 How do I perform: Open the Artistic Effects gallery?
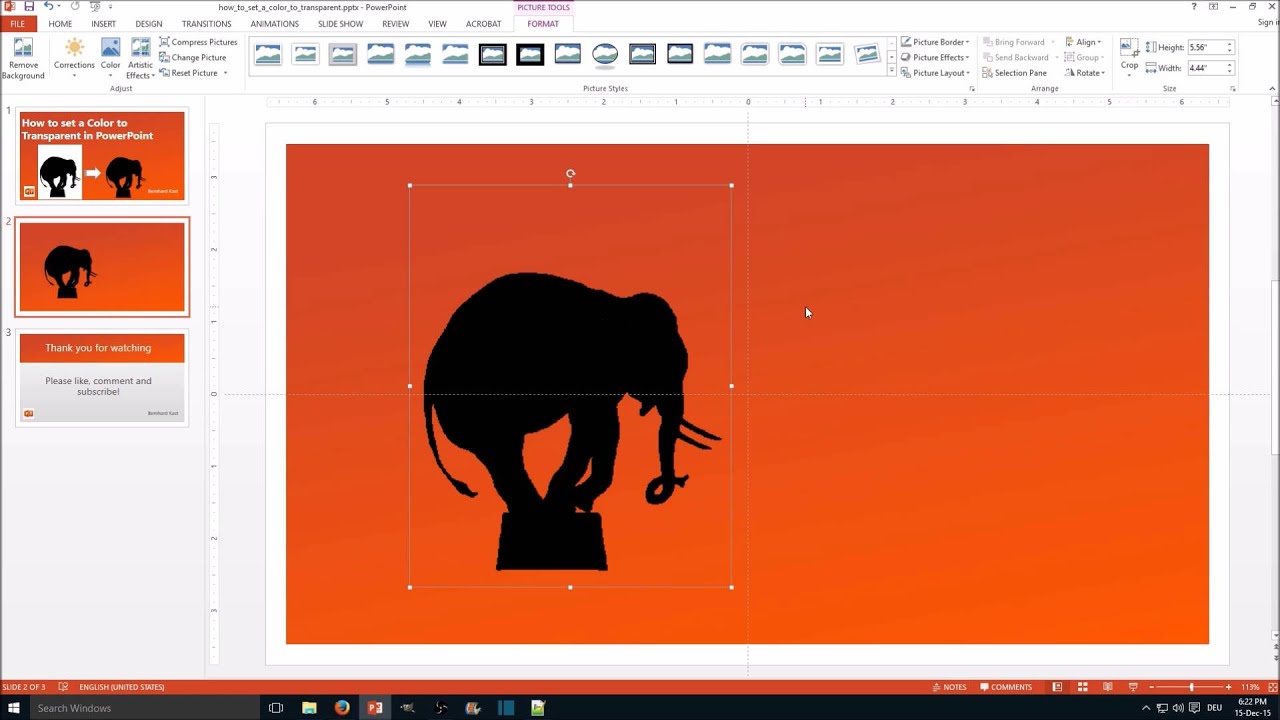140,59
